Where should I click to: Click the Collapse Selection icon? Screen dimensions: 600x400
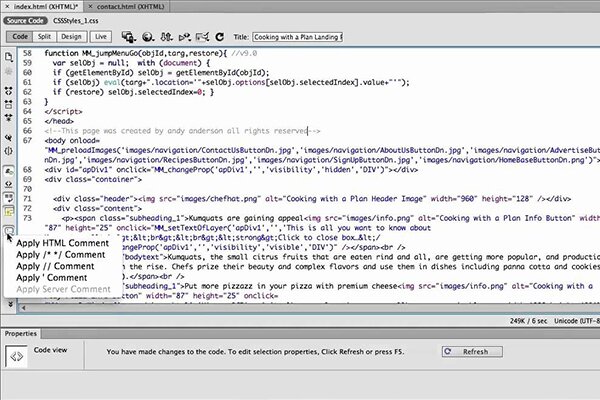click(x=8, y=104)
